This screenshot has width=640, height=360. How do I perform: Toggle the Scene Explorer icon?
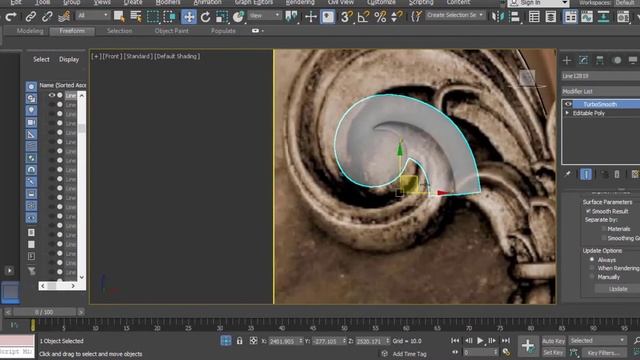click(534, 17)
